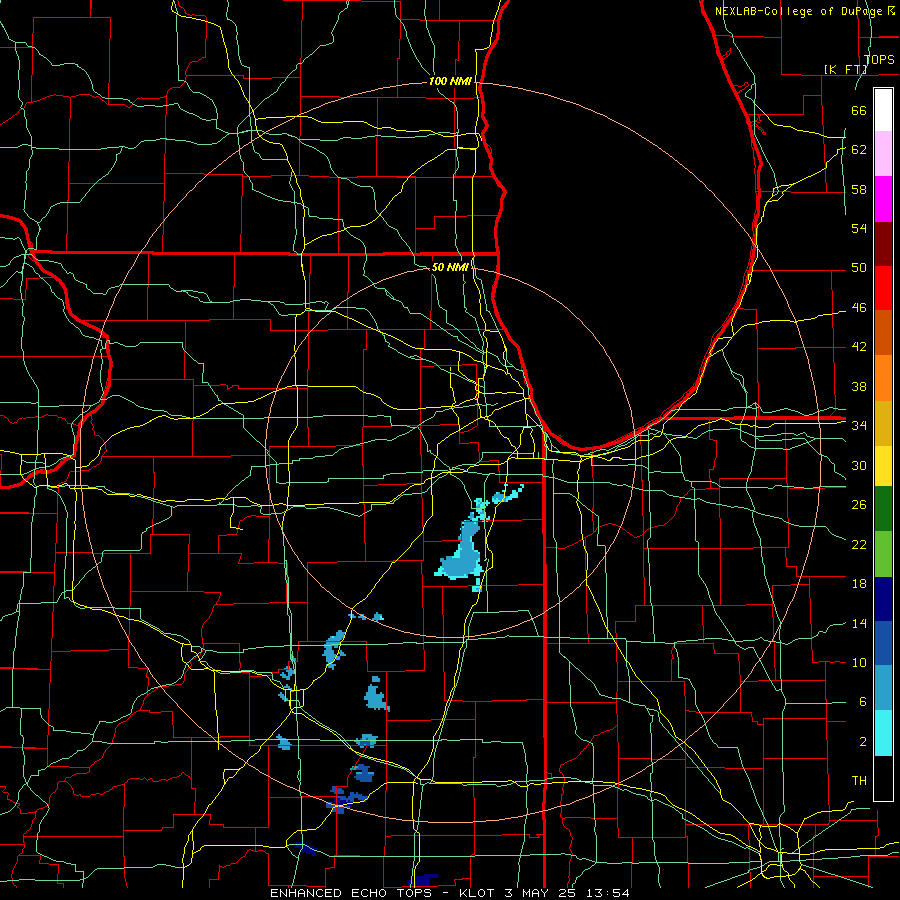Viewport: 900px width, 900px height.
Task: Click the dark orange 46 kft legend swatch
Action: (883, 332)
